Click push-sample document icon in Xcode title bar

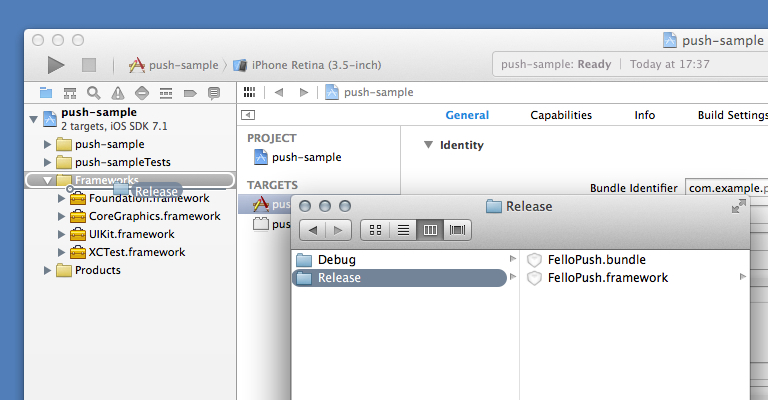pos(670,40)
